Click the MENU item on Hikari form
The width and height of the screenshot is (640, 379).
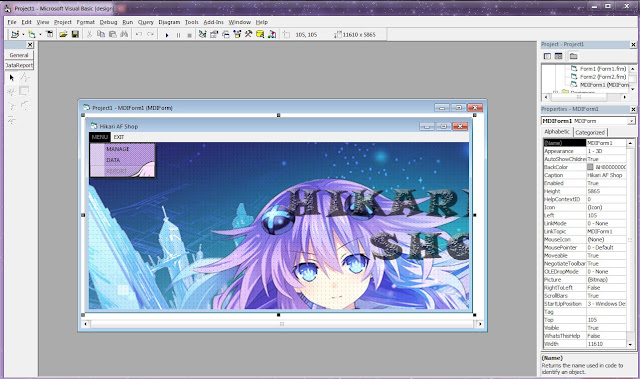(x=100, y=137)
